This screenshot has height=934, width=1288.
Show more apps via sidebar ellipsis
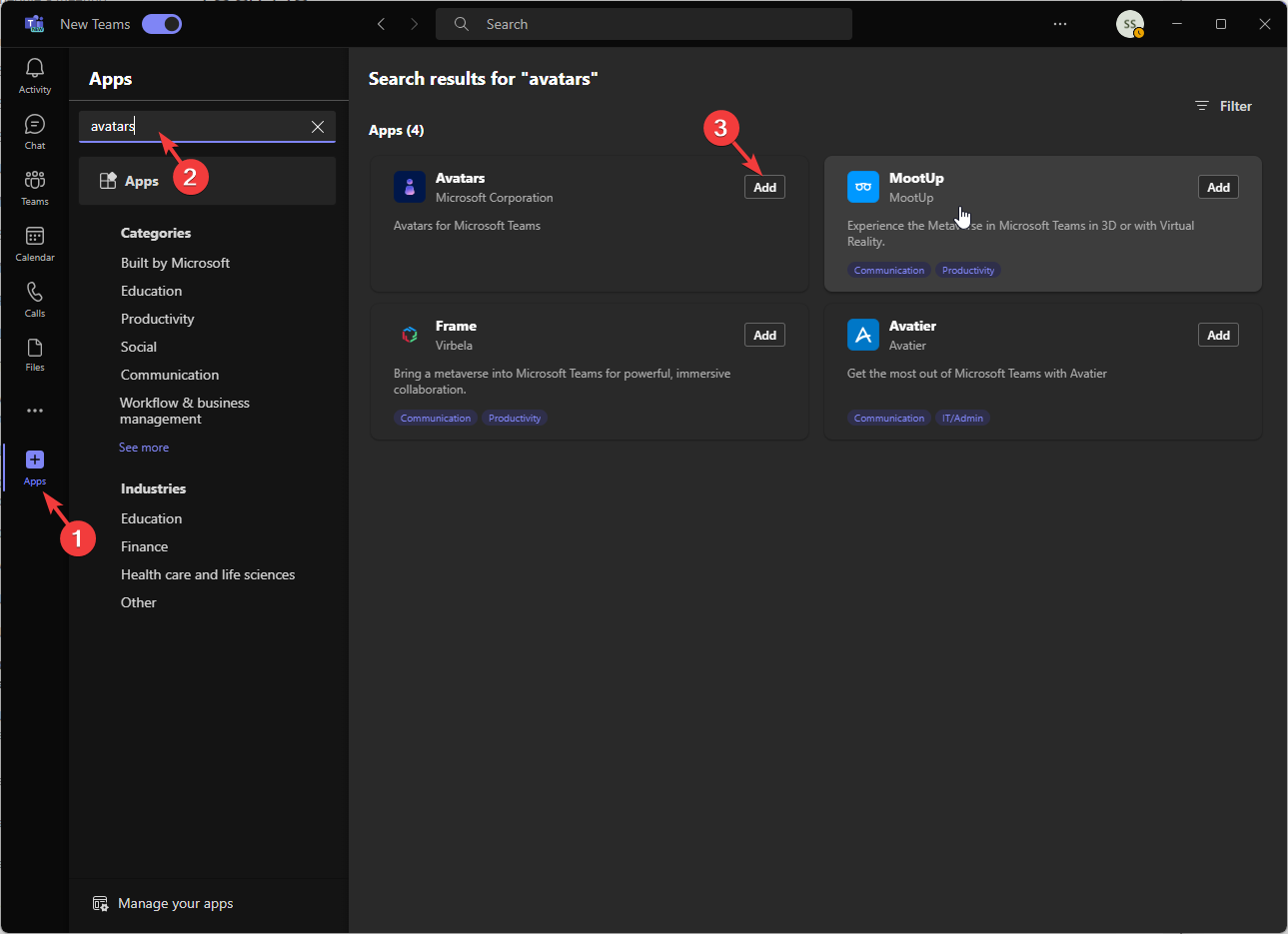pos(35,411)
